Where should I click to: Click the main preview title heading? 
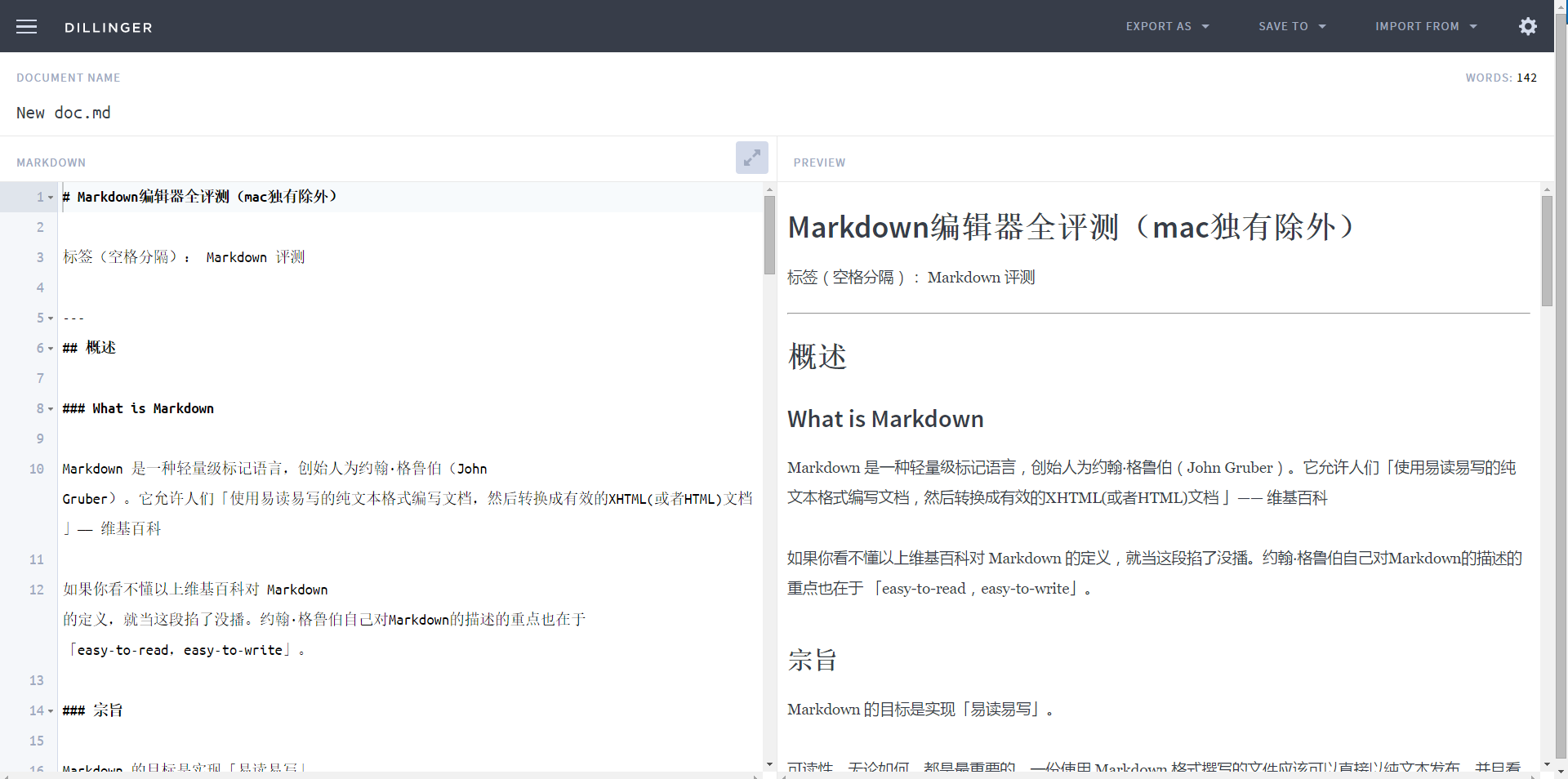point(1071,227)
